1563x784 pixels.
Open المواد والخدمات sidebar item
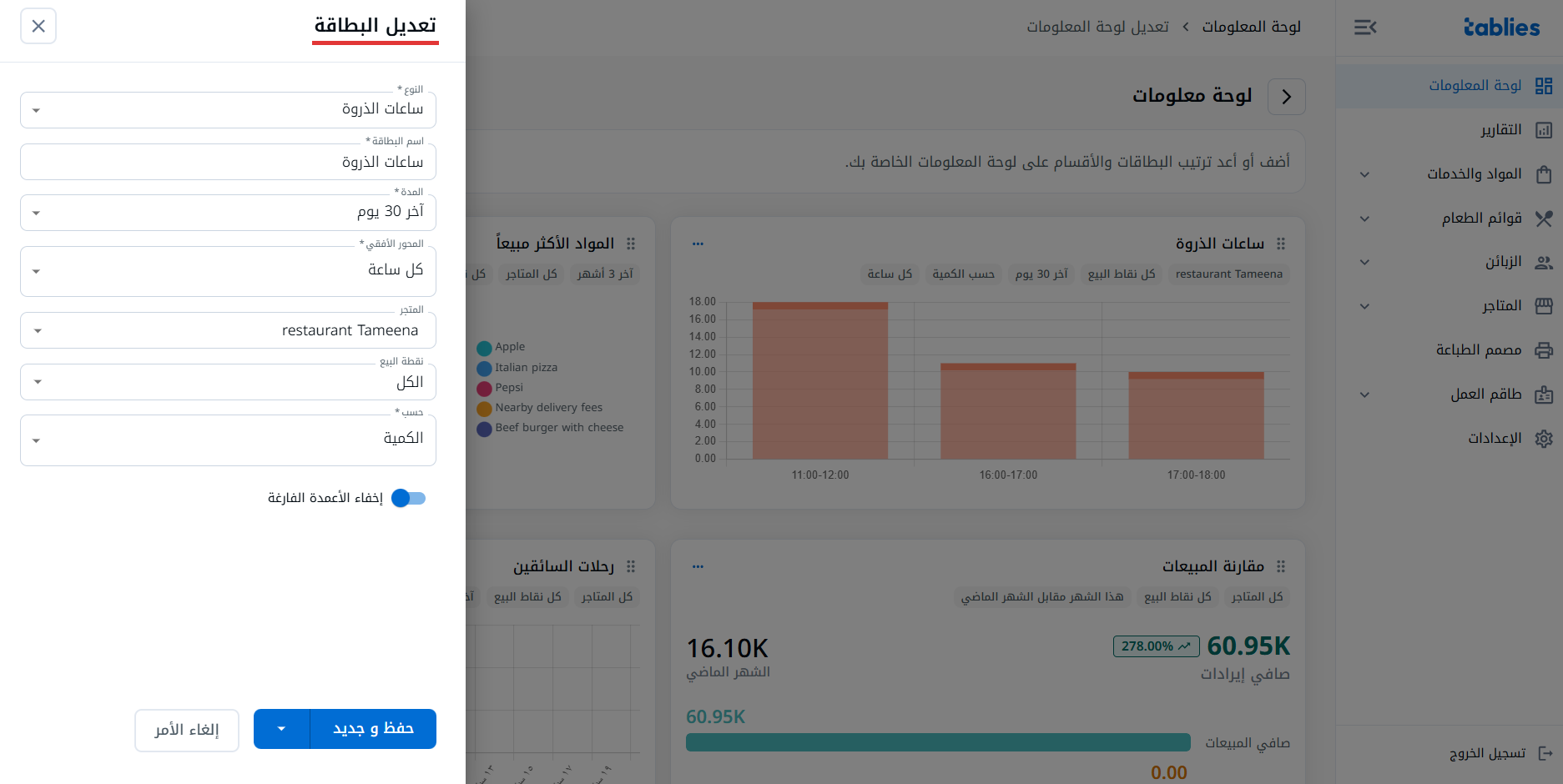coord(1474,174)
